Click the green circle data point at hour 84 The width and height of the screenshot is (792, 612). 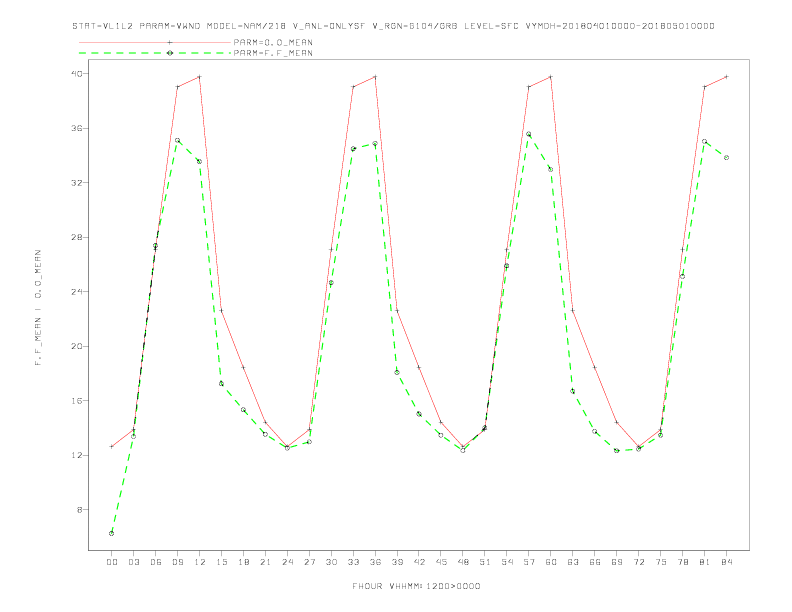coord(727,158)
